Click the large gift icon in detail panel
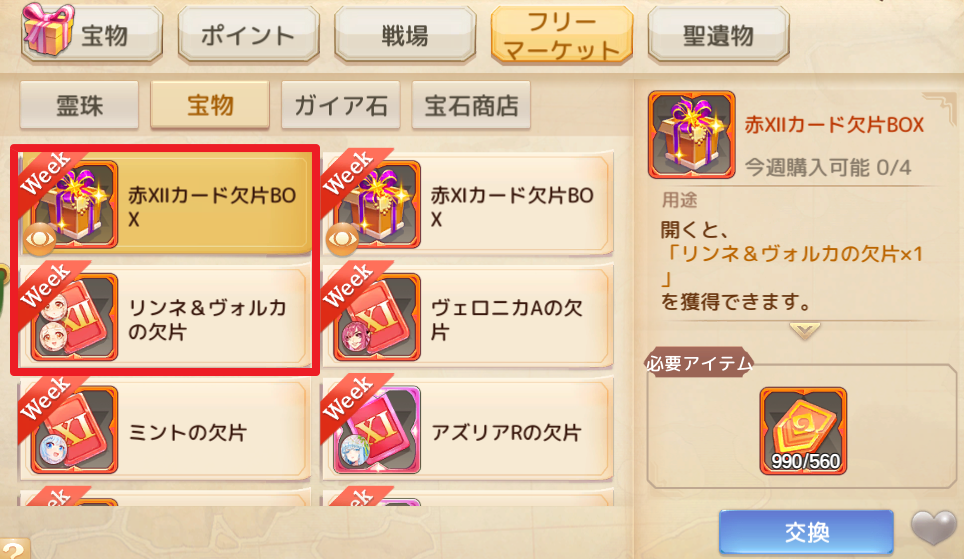This screenshot has height=559, width=964. 692,135
